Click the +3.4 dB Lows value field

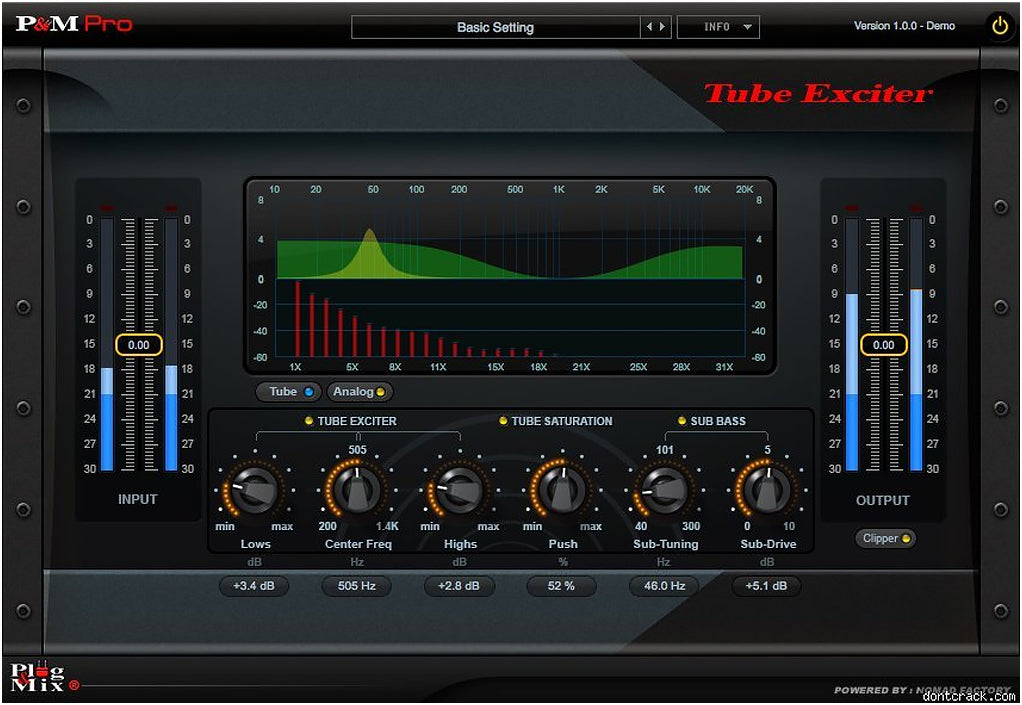[x=254, y=586]
